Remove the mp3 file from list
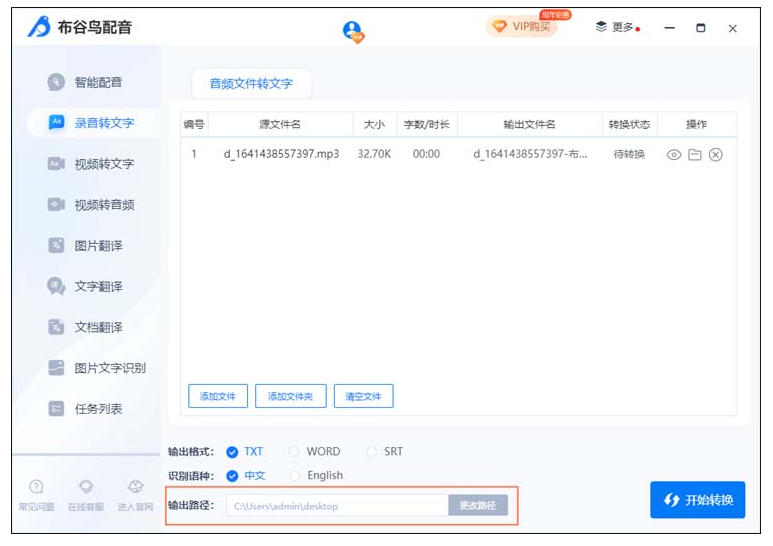Viewport: 773px width, 546px height. 715,155
